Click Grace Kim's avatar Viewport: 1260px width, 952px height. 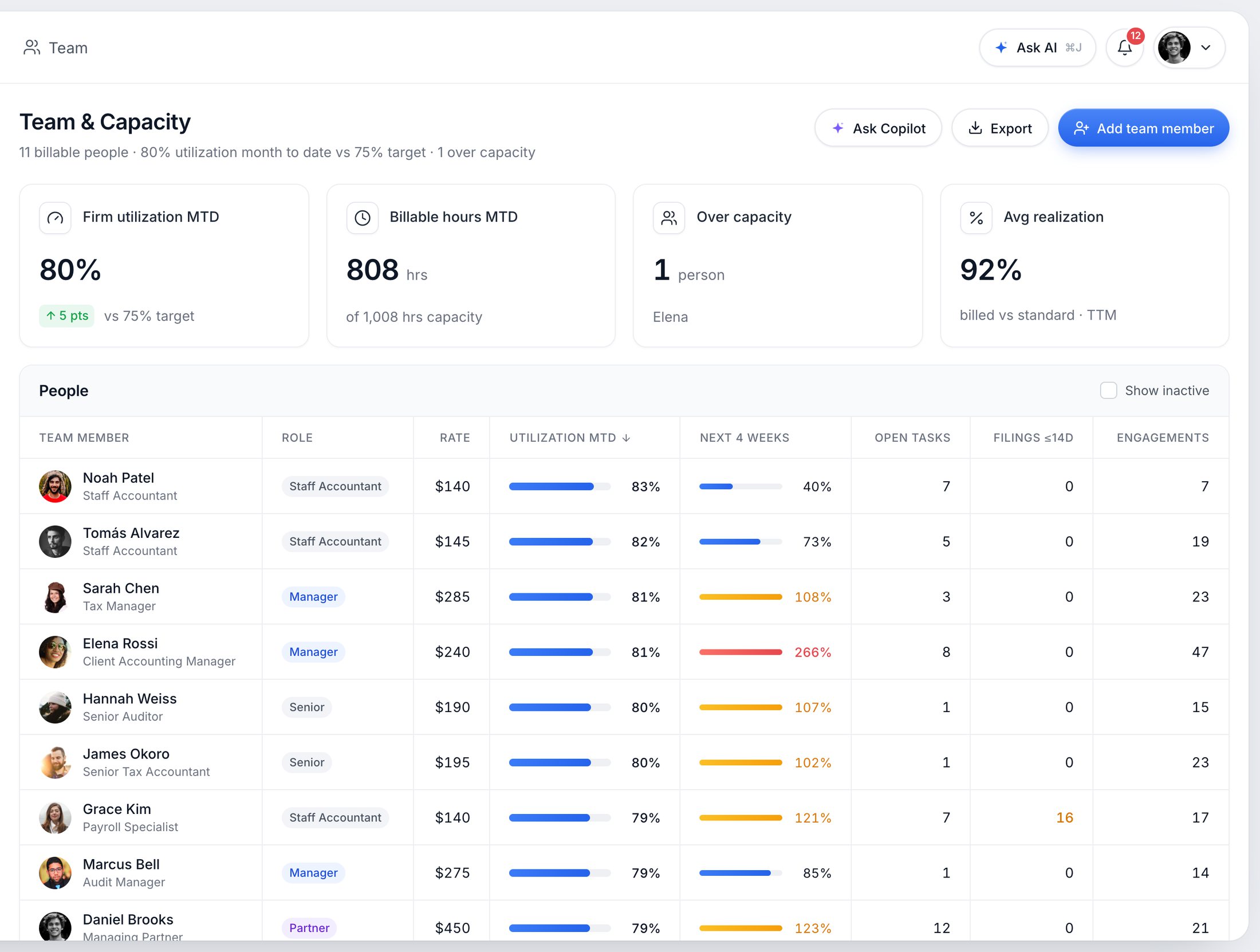tap(55, 817)
